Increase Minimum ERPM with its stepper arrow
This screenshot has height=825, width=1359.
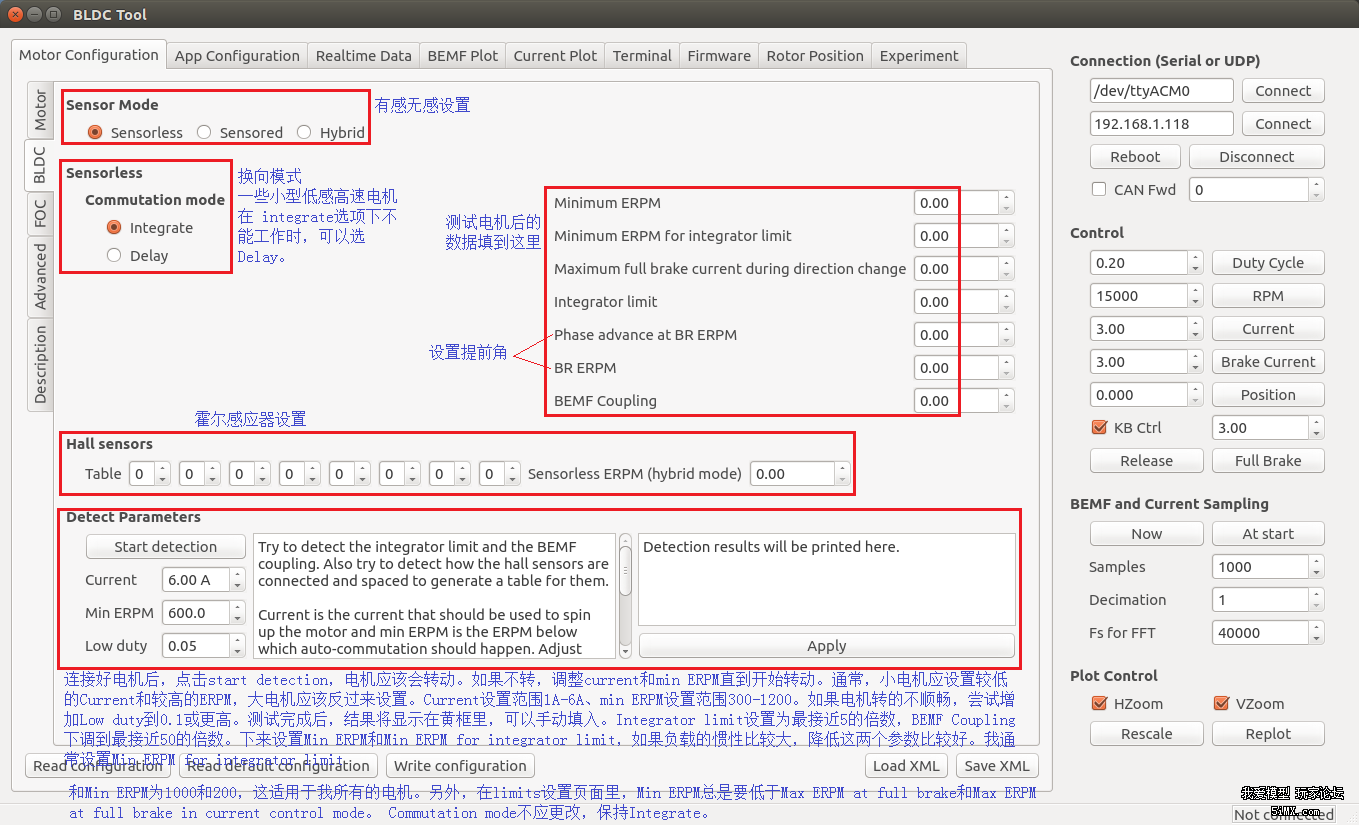1007,198
